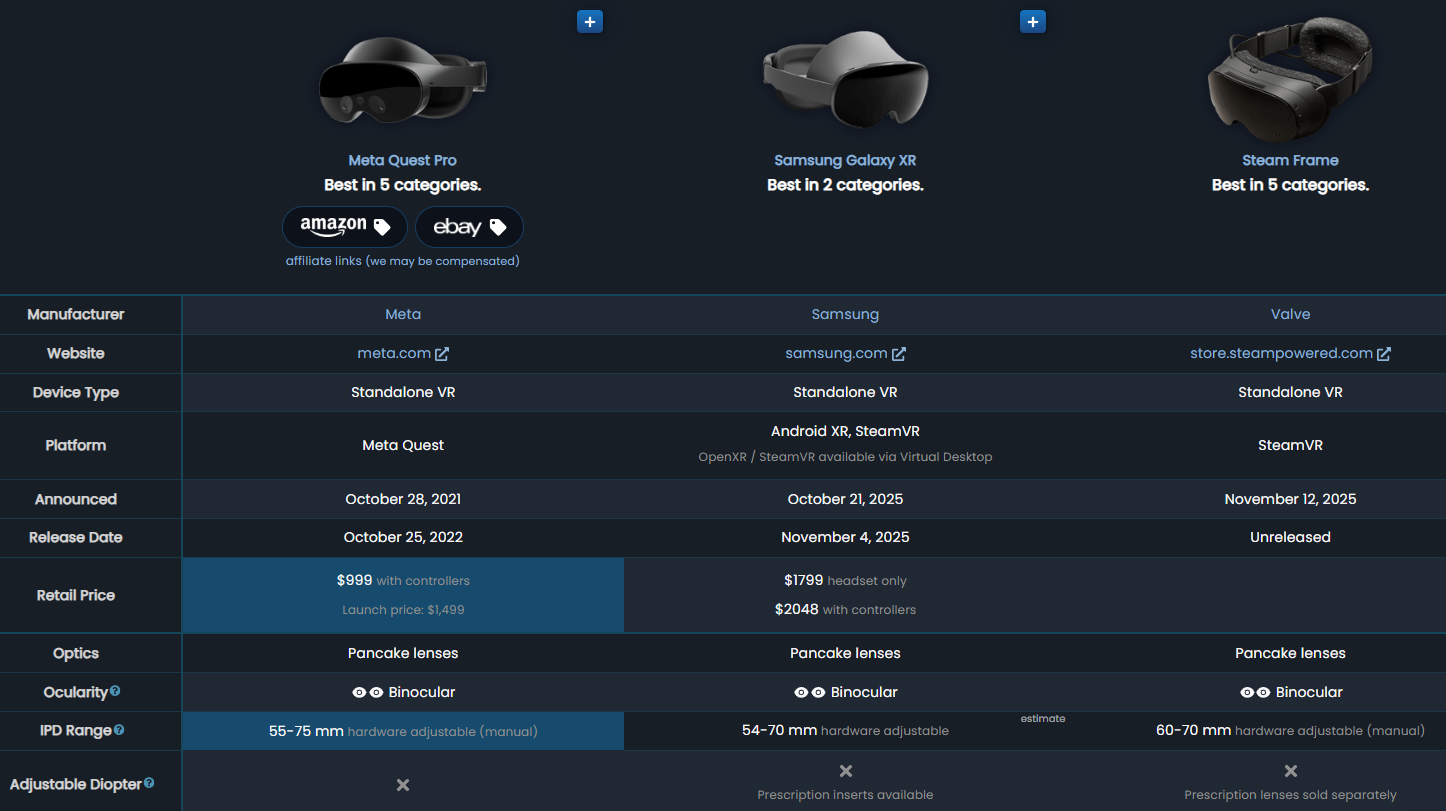1446x811 pixels.
Task: Click the Device Type row label
Action: pyautogui.click(x=76, y=392)
